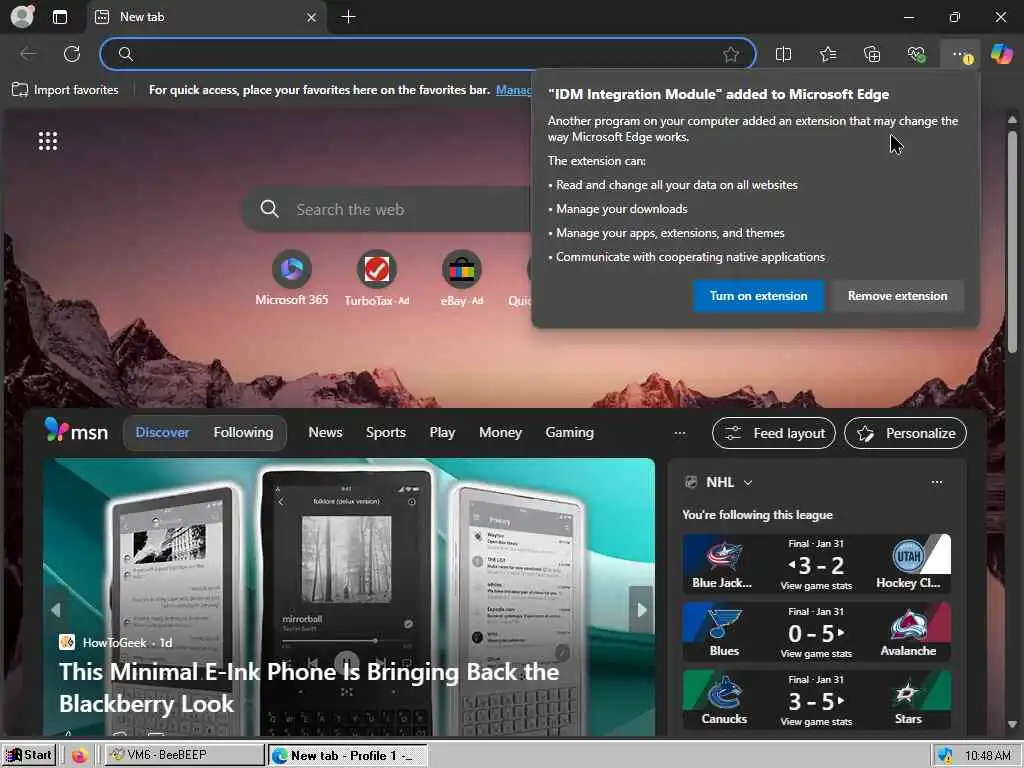Open the Avalanche team logo
The width and height of the screenshot is (1024, 768).
click(x=908, y=625)
